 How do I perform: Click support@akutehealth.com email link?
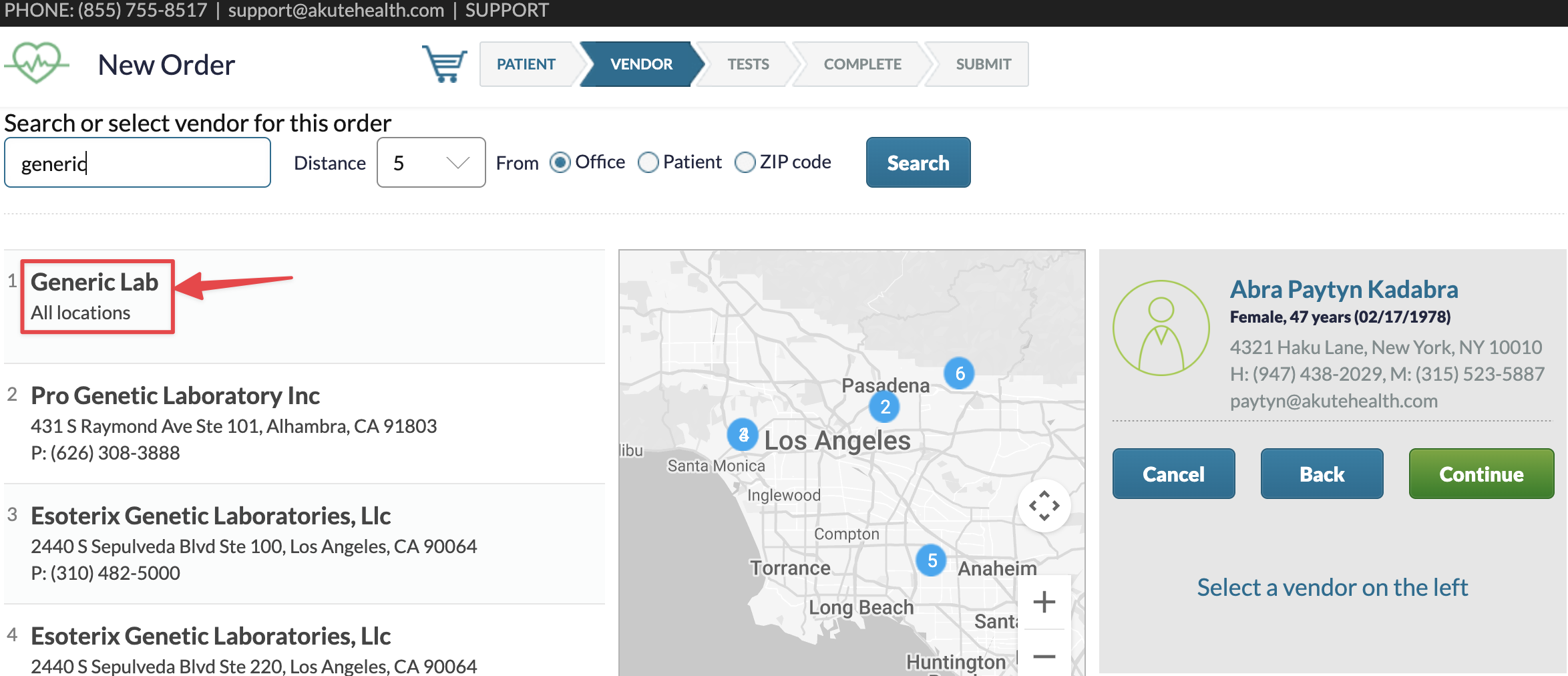pyautogui.click(x=336, y=11)
